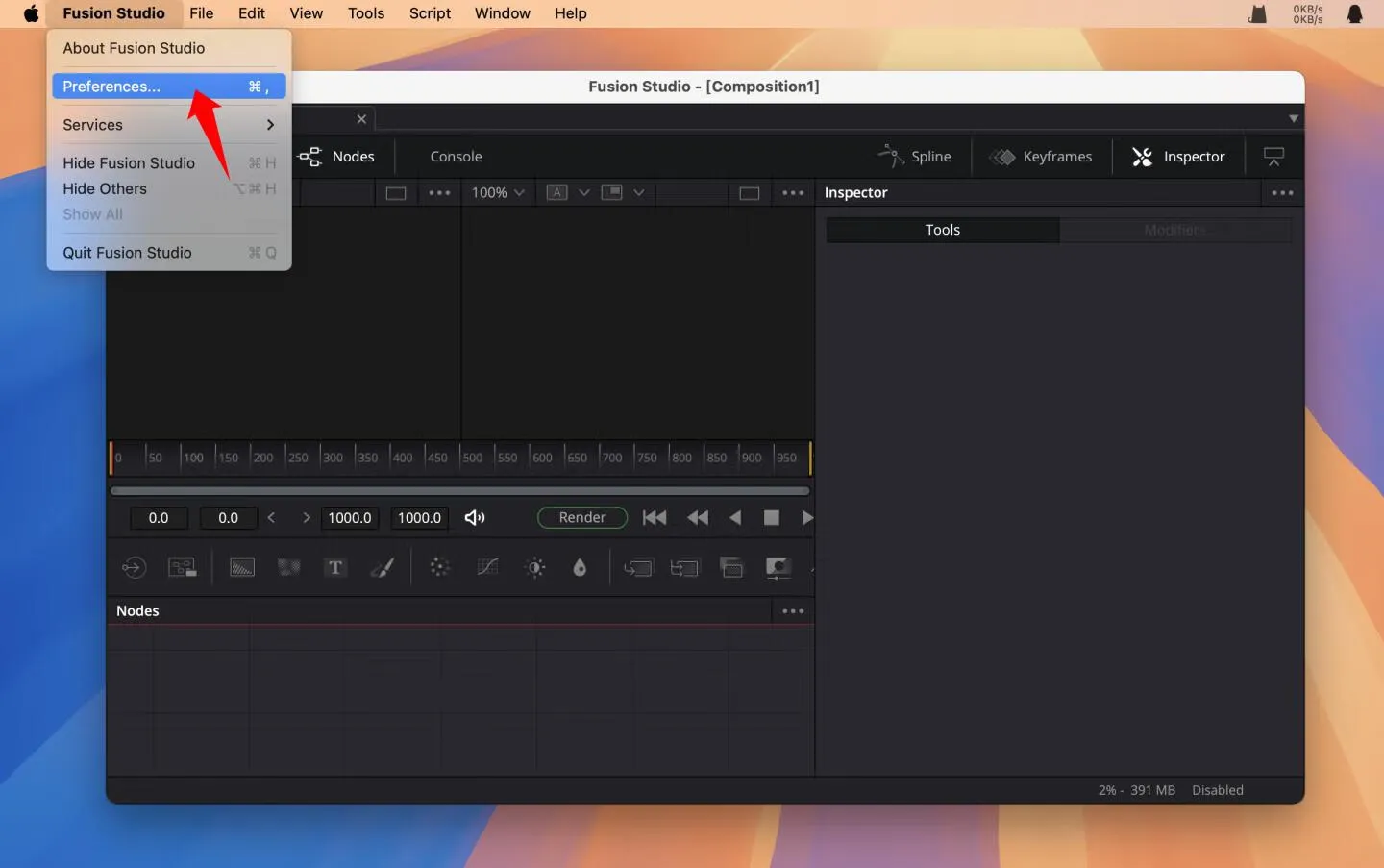Click the Fast Noise tool icon
Viewport: 1384px width, 868px height.
tap(288, 568)
